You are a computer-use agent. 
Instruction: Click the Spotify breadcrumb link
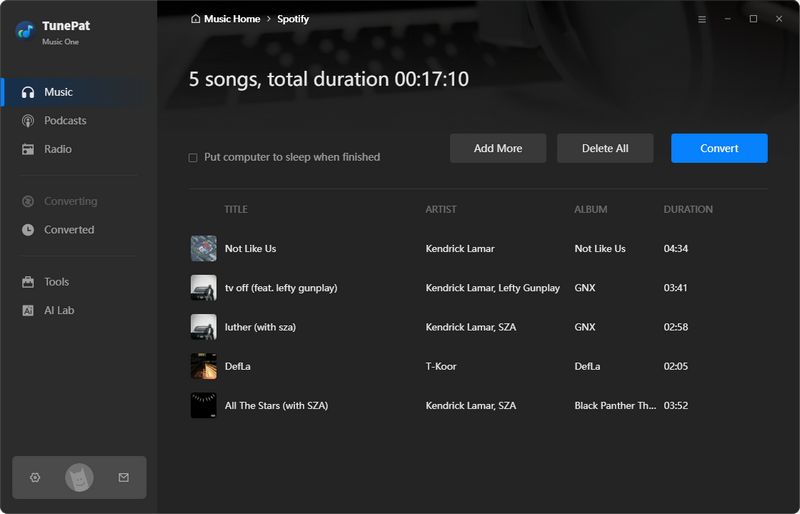[x=293, y=19]
